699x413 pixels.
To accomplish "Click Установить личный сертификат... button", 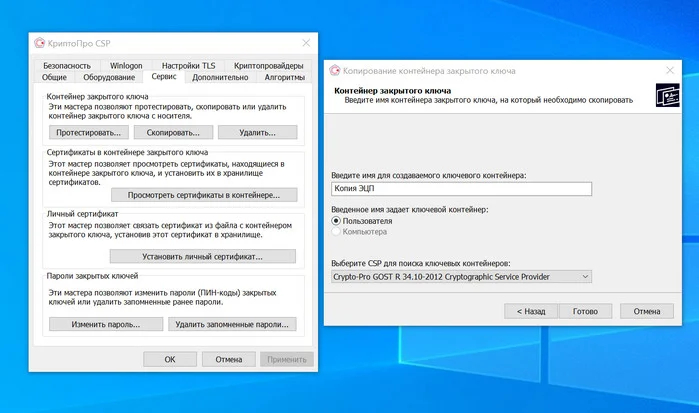I will (202, 256).
